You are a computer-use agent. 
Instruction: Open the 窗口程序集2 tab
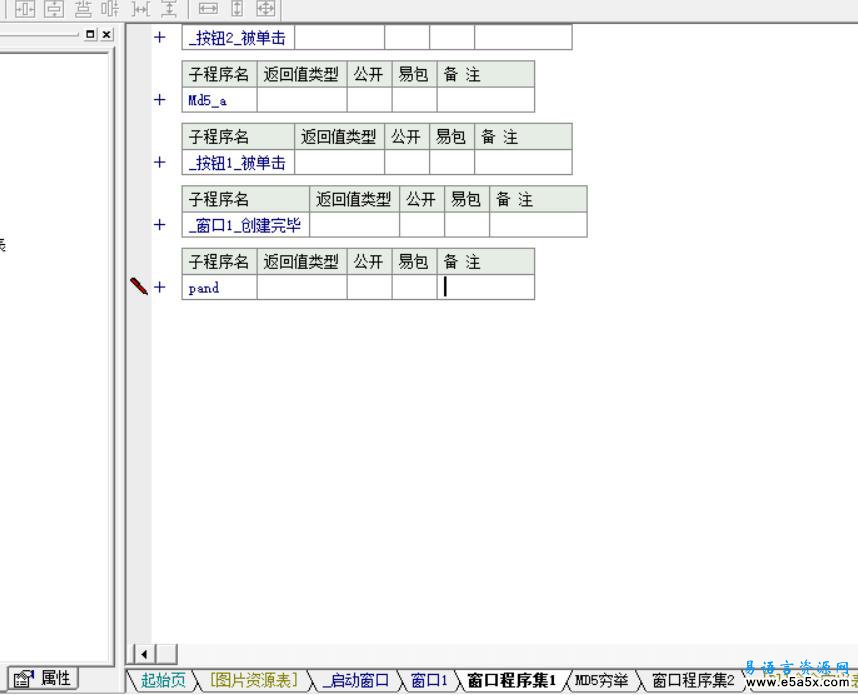[x=693, y=680]
